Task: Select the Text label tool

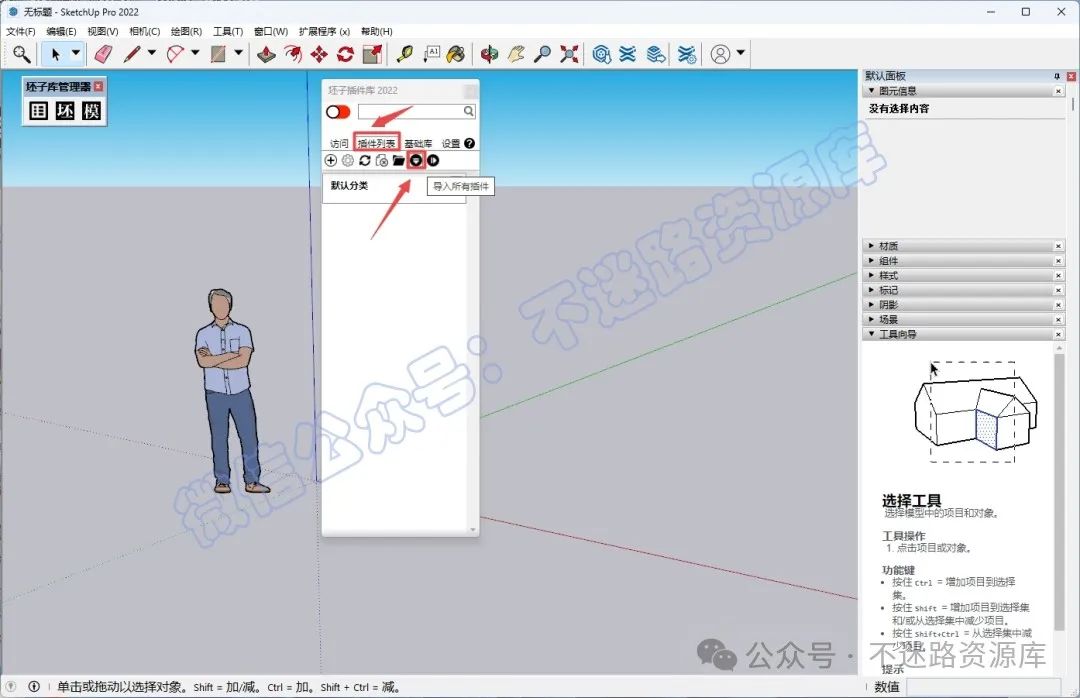Action: (431, 54)
